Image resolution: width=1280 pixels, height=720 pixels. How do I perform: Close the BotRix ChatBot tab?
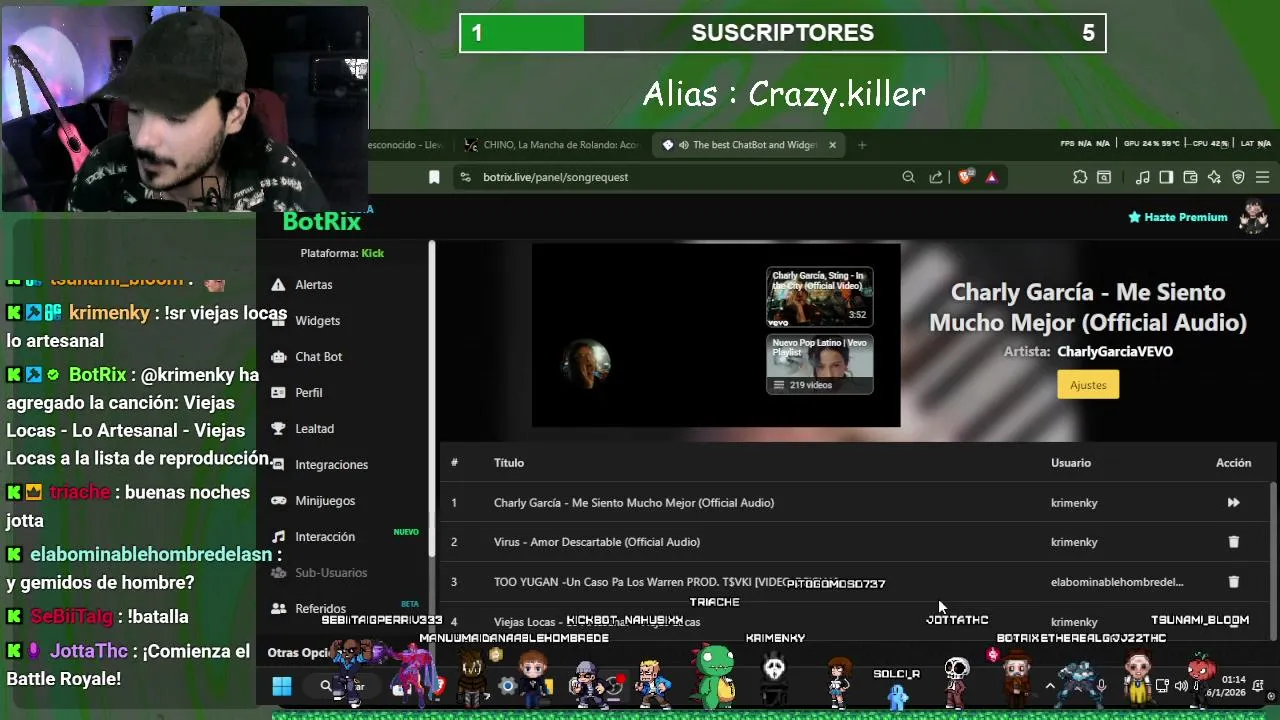[x=832, y=145]
